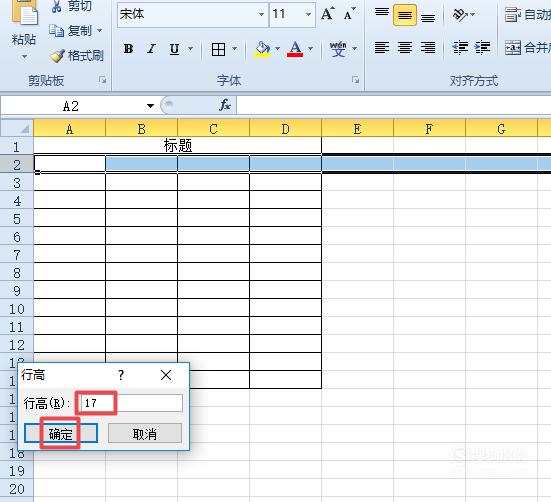The image size is (551, 502).
Task: Select row 2 header
Action: (x=17, y=164)
